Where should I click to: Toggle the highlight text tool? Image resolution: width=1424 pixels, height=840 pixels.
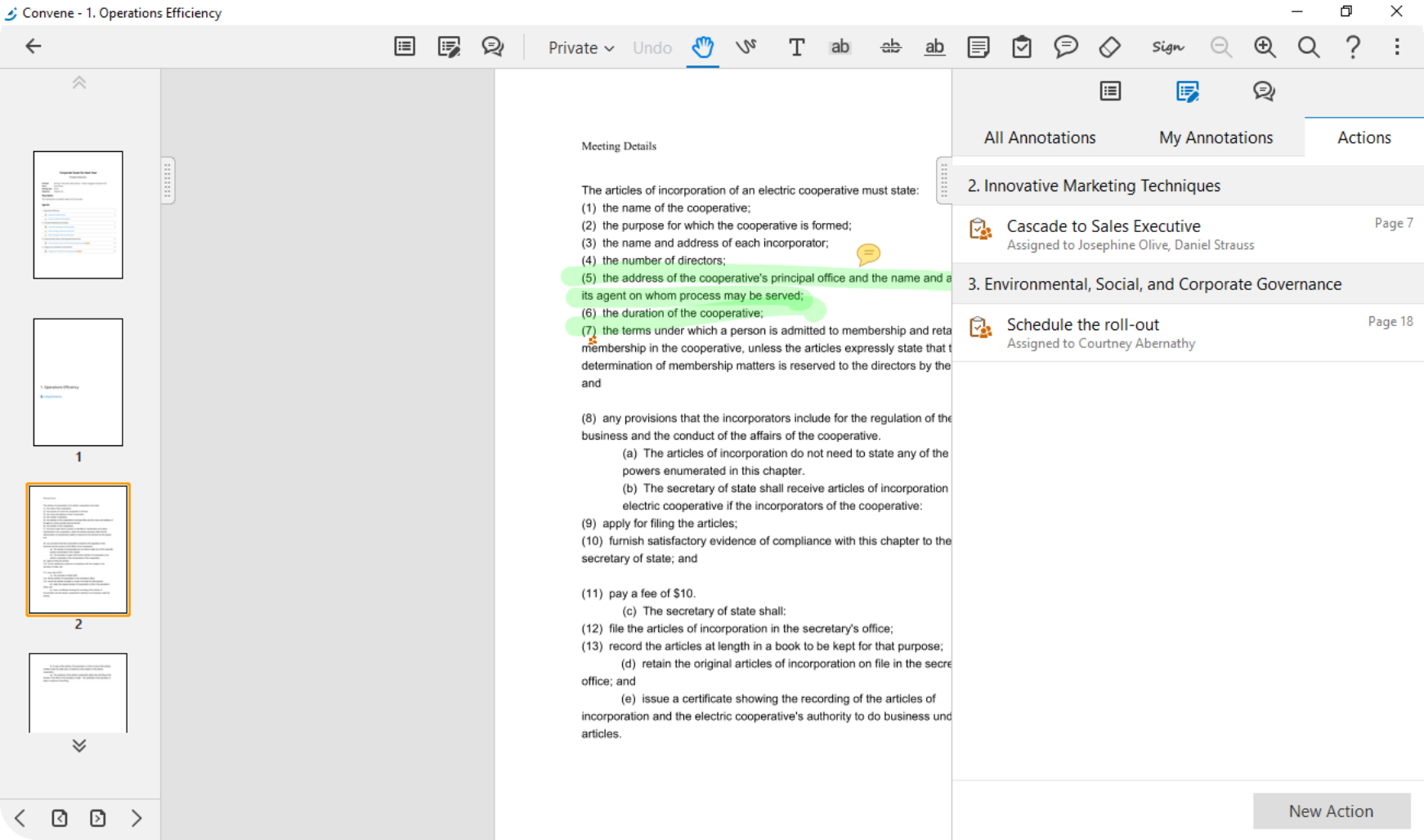(x=840, y=47)
